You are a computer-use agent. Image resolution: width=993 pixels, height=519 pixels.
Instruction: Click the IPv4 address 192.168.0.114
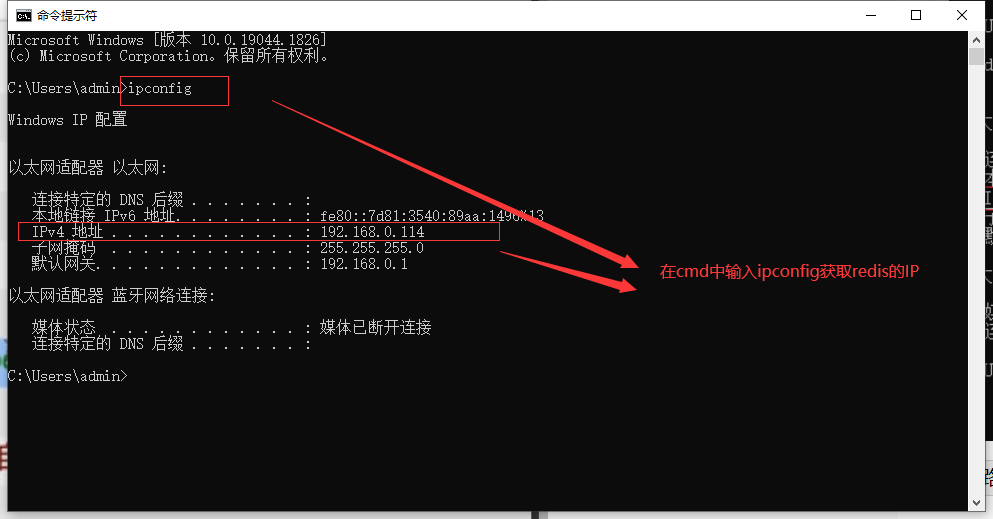coord(372,232)
